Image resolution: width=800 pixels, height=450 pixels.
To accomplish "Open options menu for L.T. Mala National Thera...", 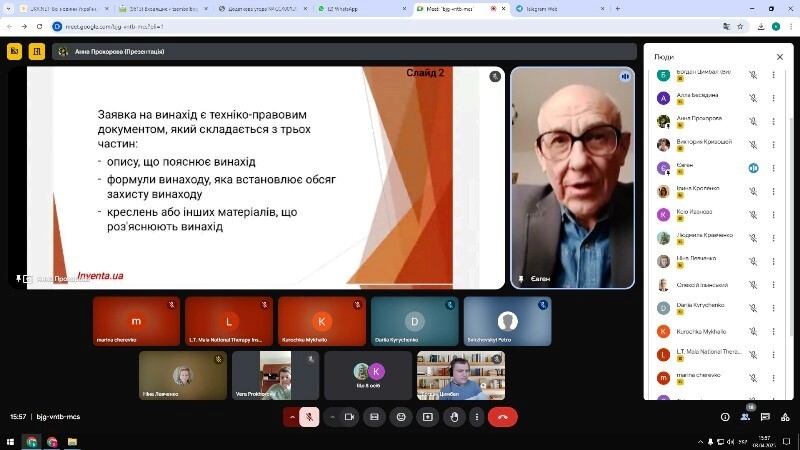I will tap(773, 355).
